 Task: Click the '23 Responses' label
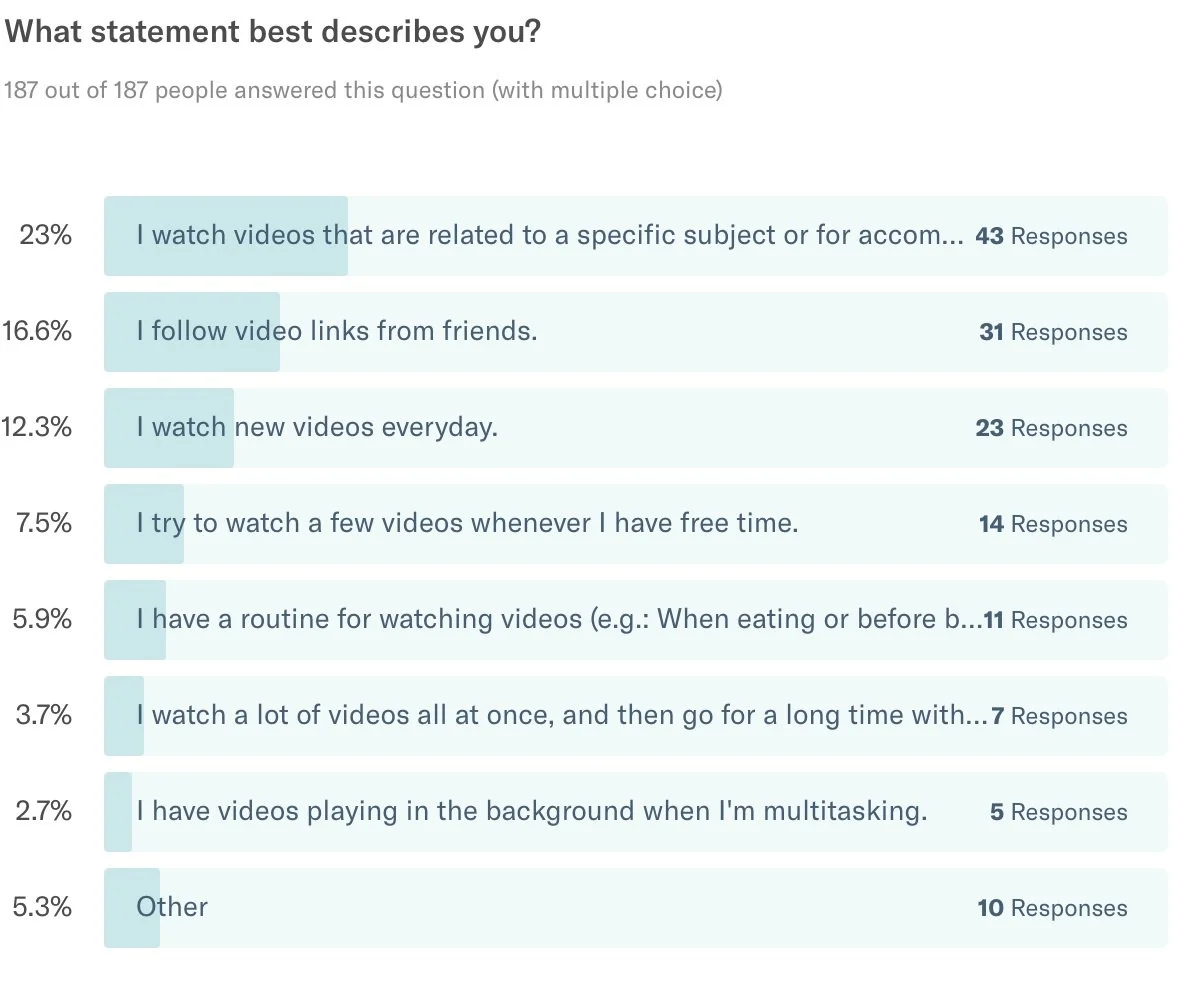point(1051,427)
